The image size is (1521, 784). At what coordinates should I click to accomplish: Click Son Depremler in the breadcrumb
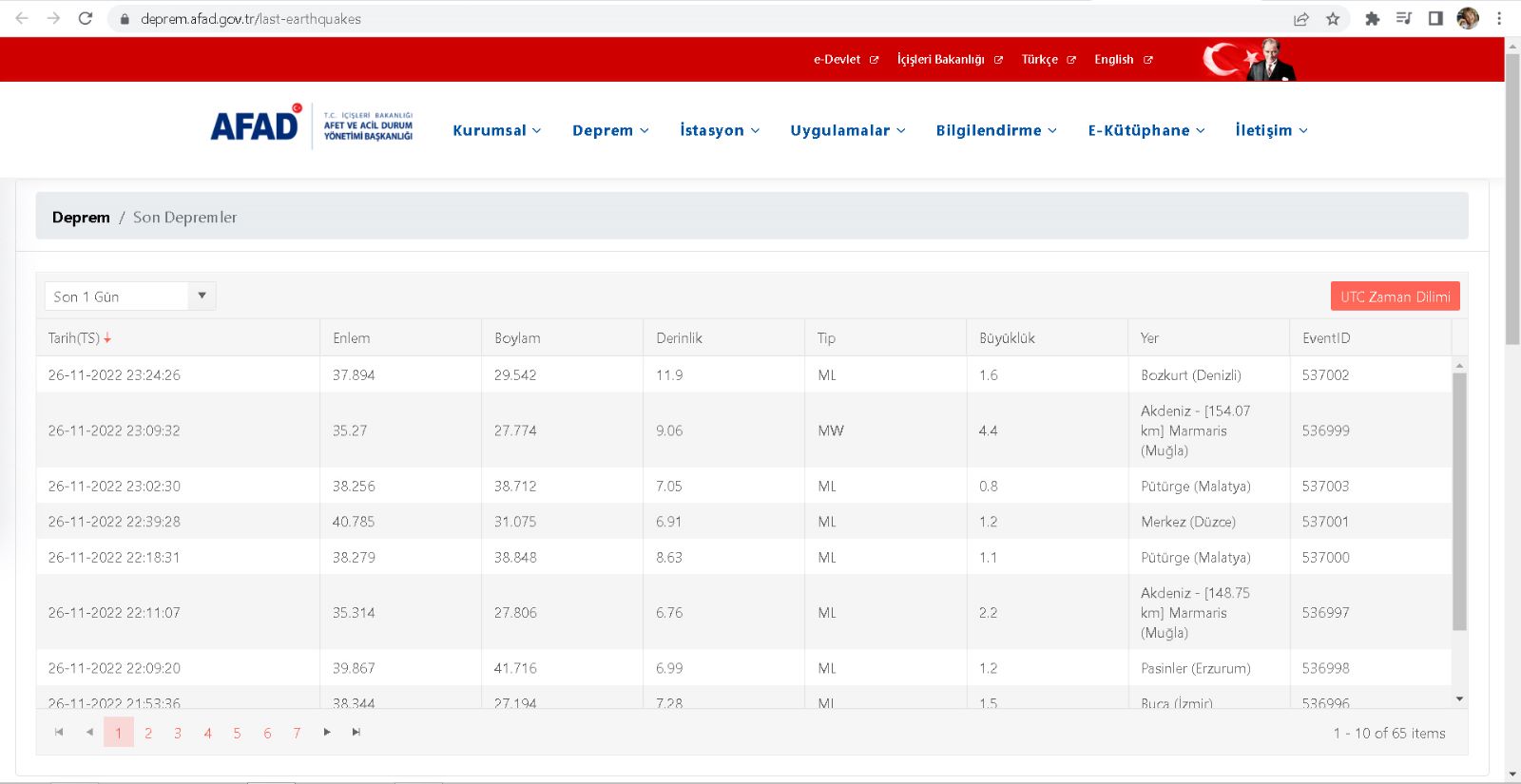pyautogui.click(x=185, y=217)
